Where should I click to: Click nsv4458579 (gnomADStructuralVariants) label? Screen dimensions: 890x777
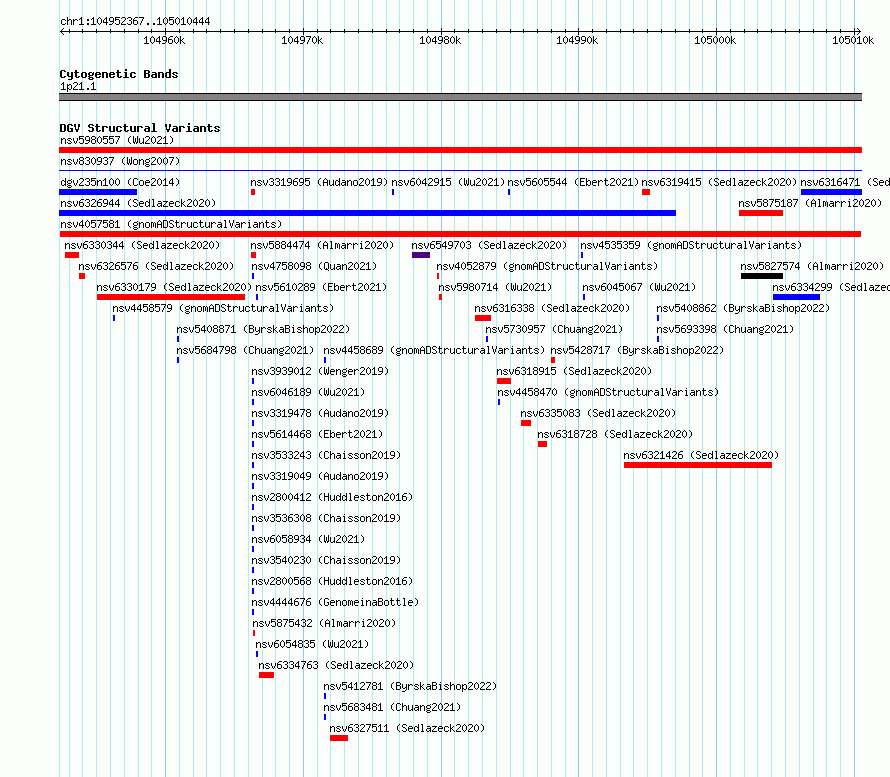[x=223, y=308]
